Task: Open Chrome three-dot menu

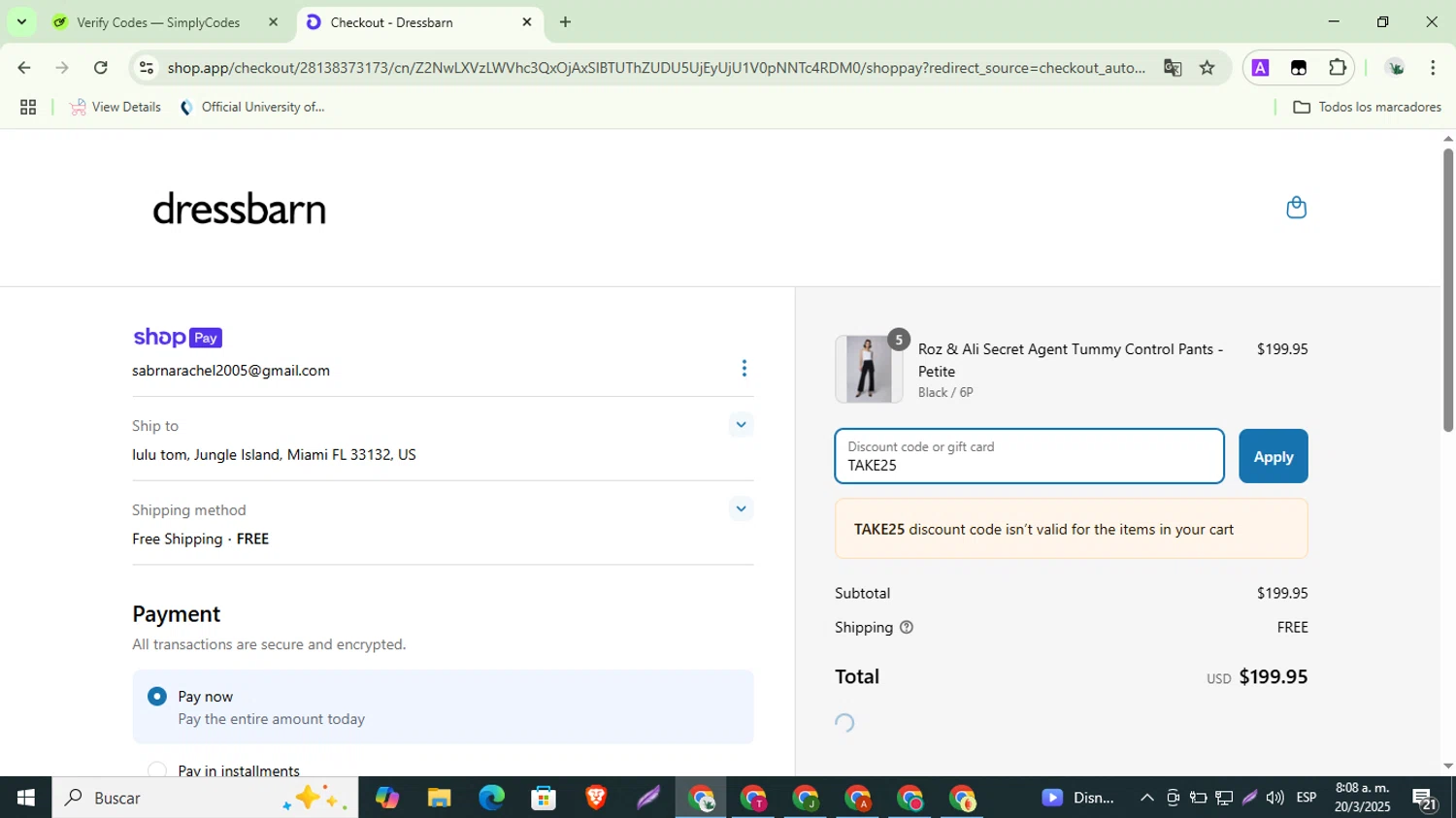Action: [x=1433, y=68]
